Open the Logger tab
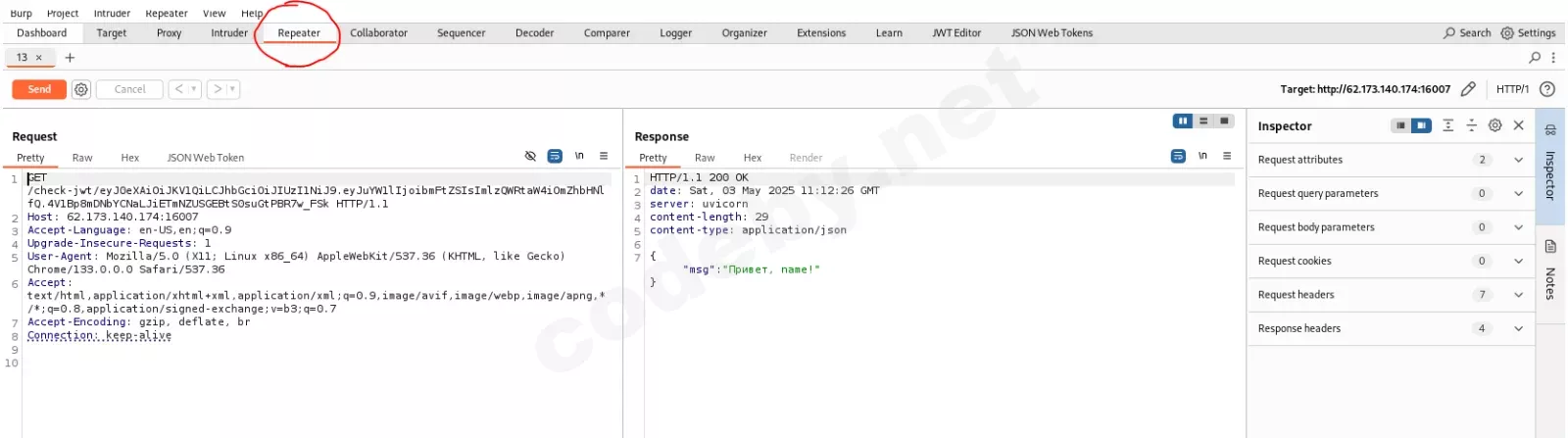The image size is (1568, 438). [x=675, y=32]
